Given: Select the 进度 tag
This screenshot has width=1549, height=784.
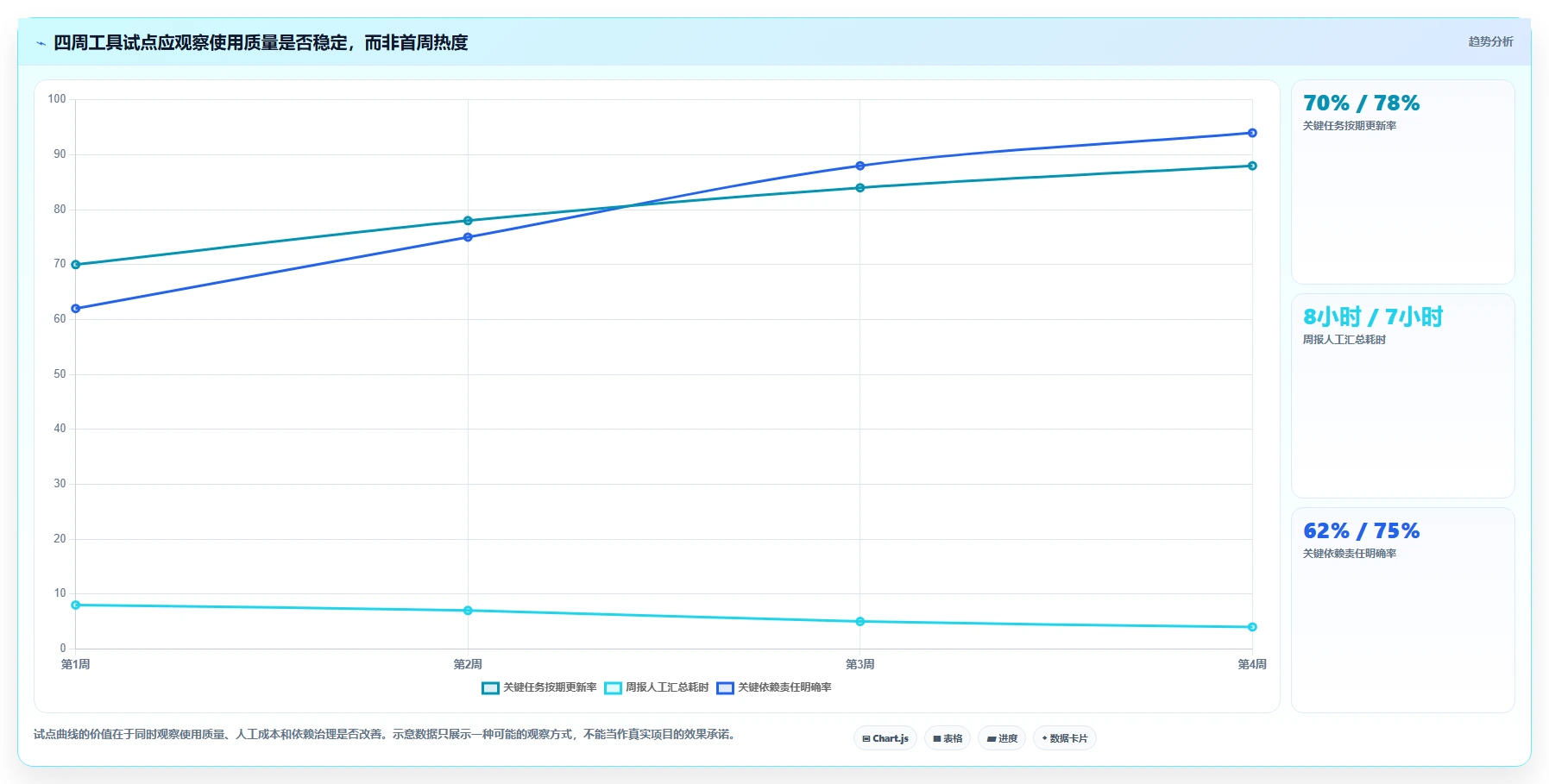Looking at the screenshot, I should click(1002, 738).
